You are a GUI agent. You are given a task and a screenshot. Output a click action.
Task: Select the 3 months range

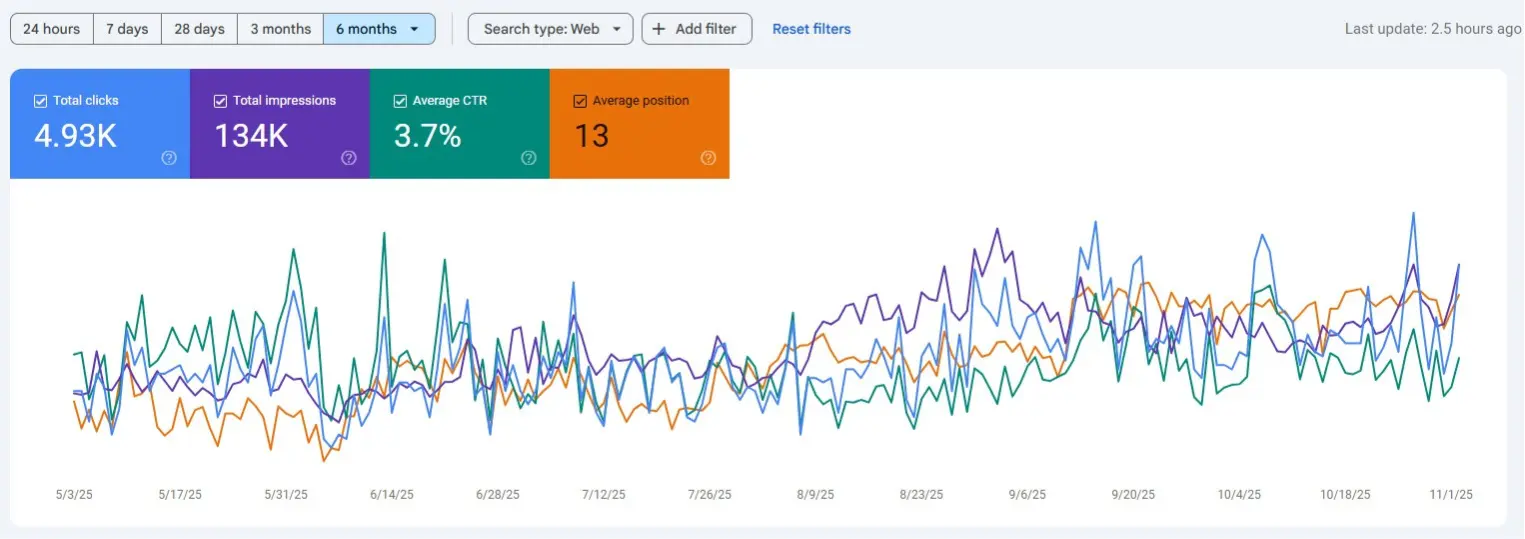(280, 29)
